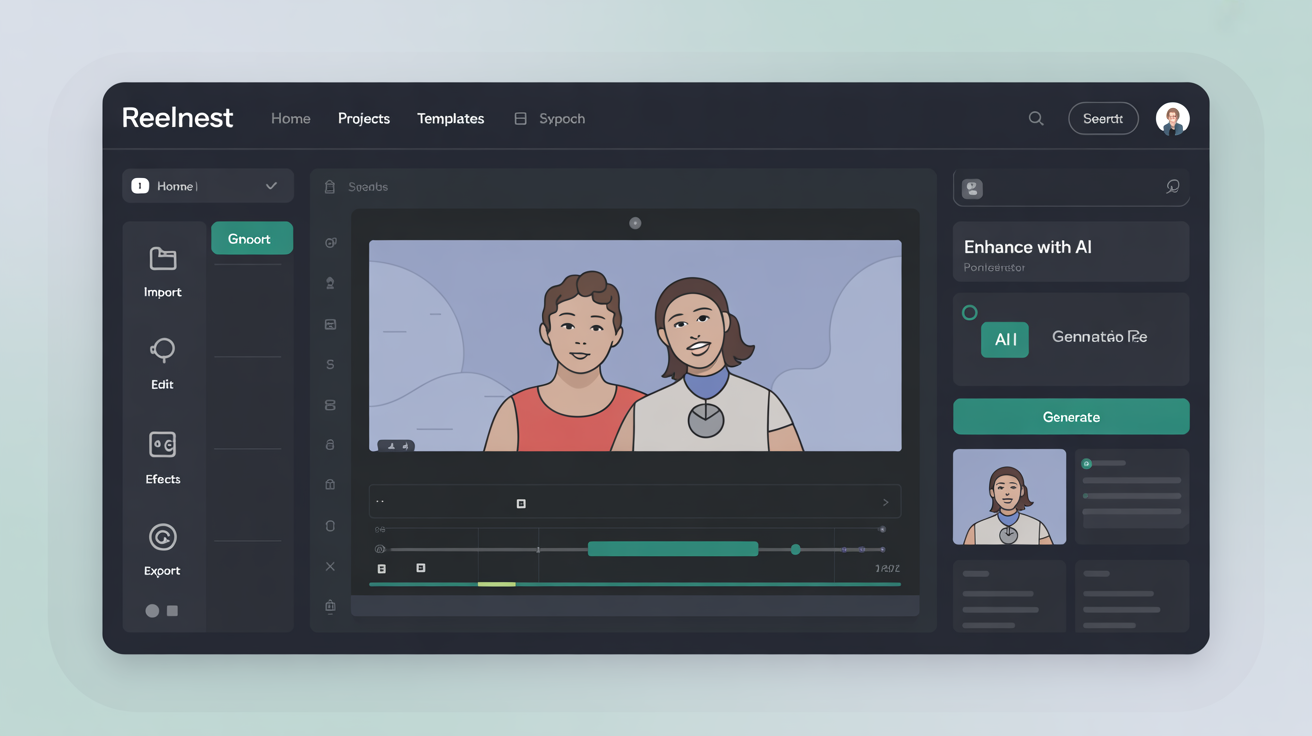The image size is (1312, 736).
Task: Open the woman portrait thumbnail
Action: click(1009, 497)
